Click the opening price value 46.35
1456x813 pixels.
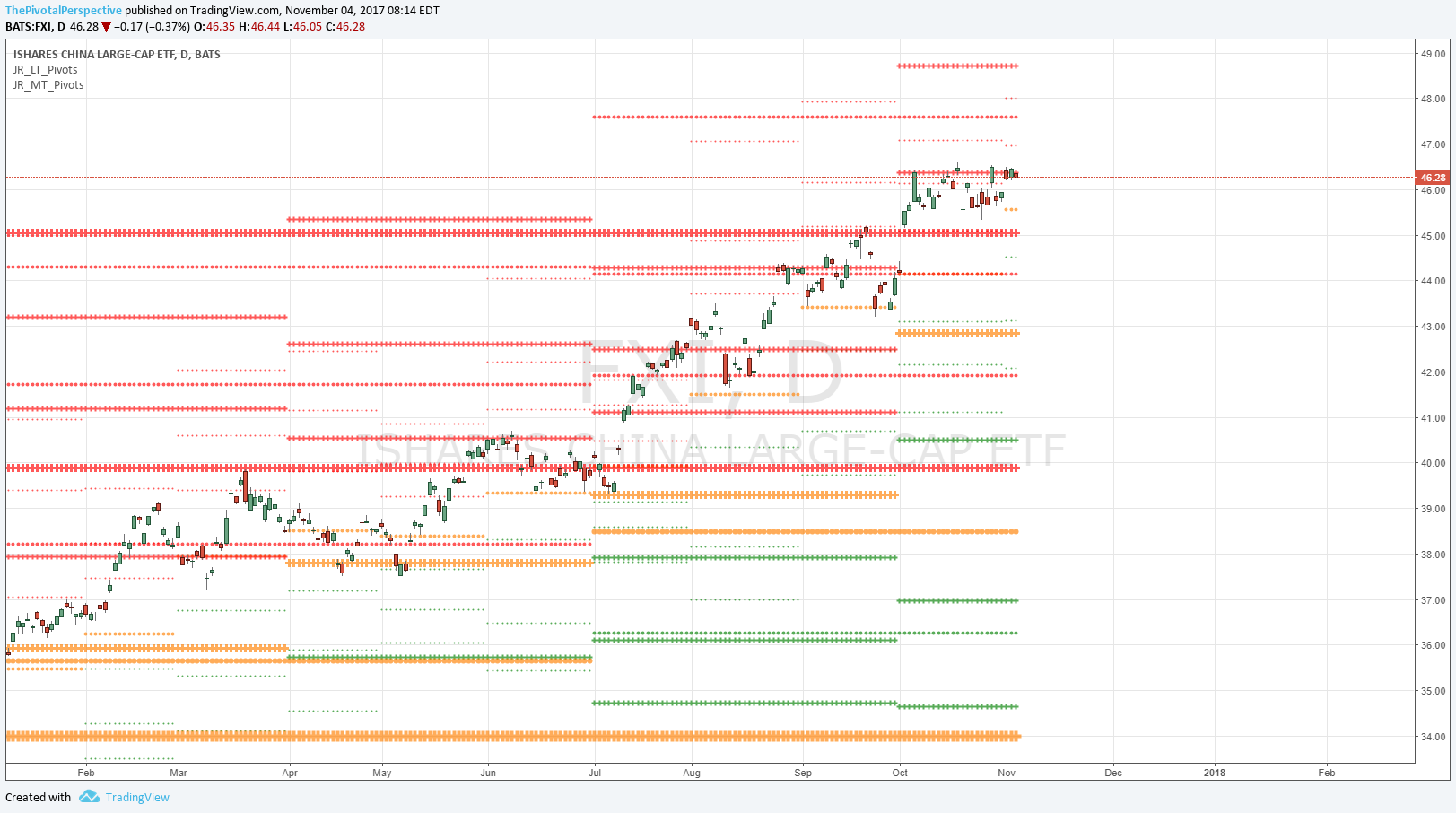tap(221, 27)
